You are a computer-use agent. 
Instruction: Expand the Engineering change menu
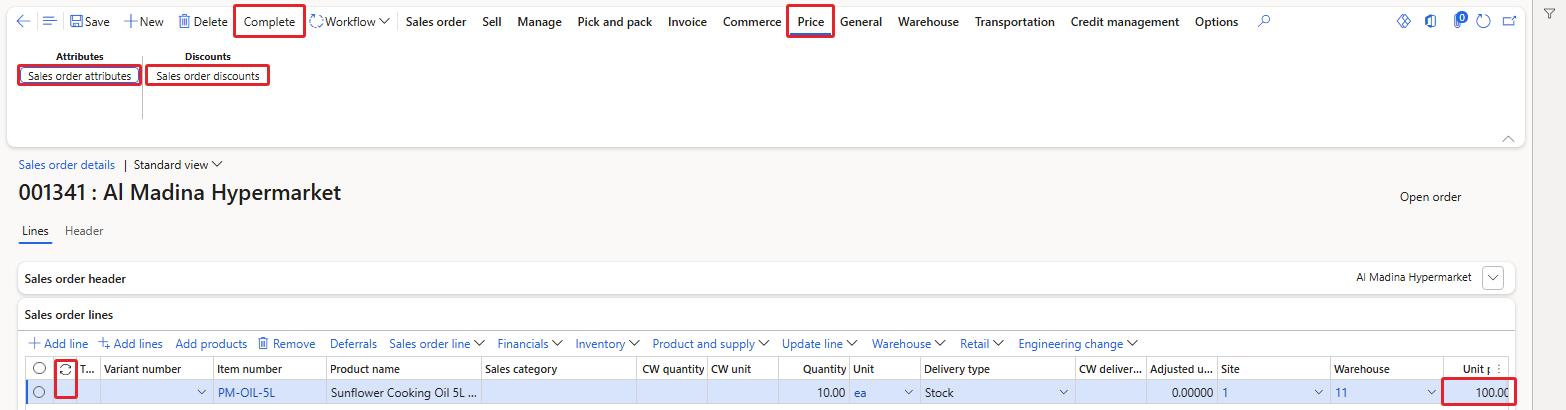pyautogui.click(x=1078, y=344)
